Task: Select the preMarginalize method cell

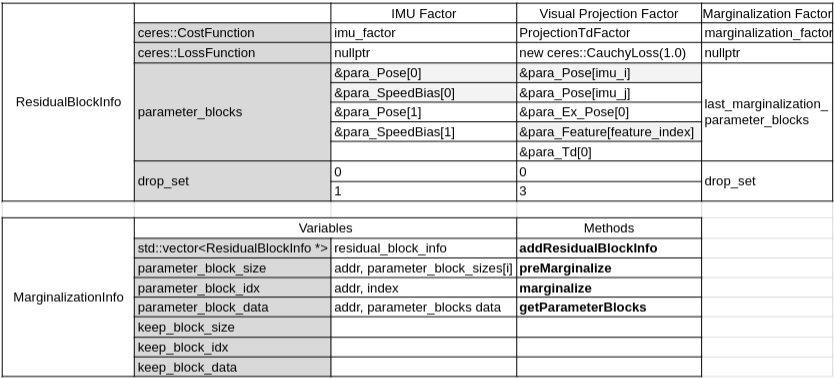Action: [x=608, y=268]
